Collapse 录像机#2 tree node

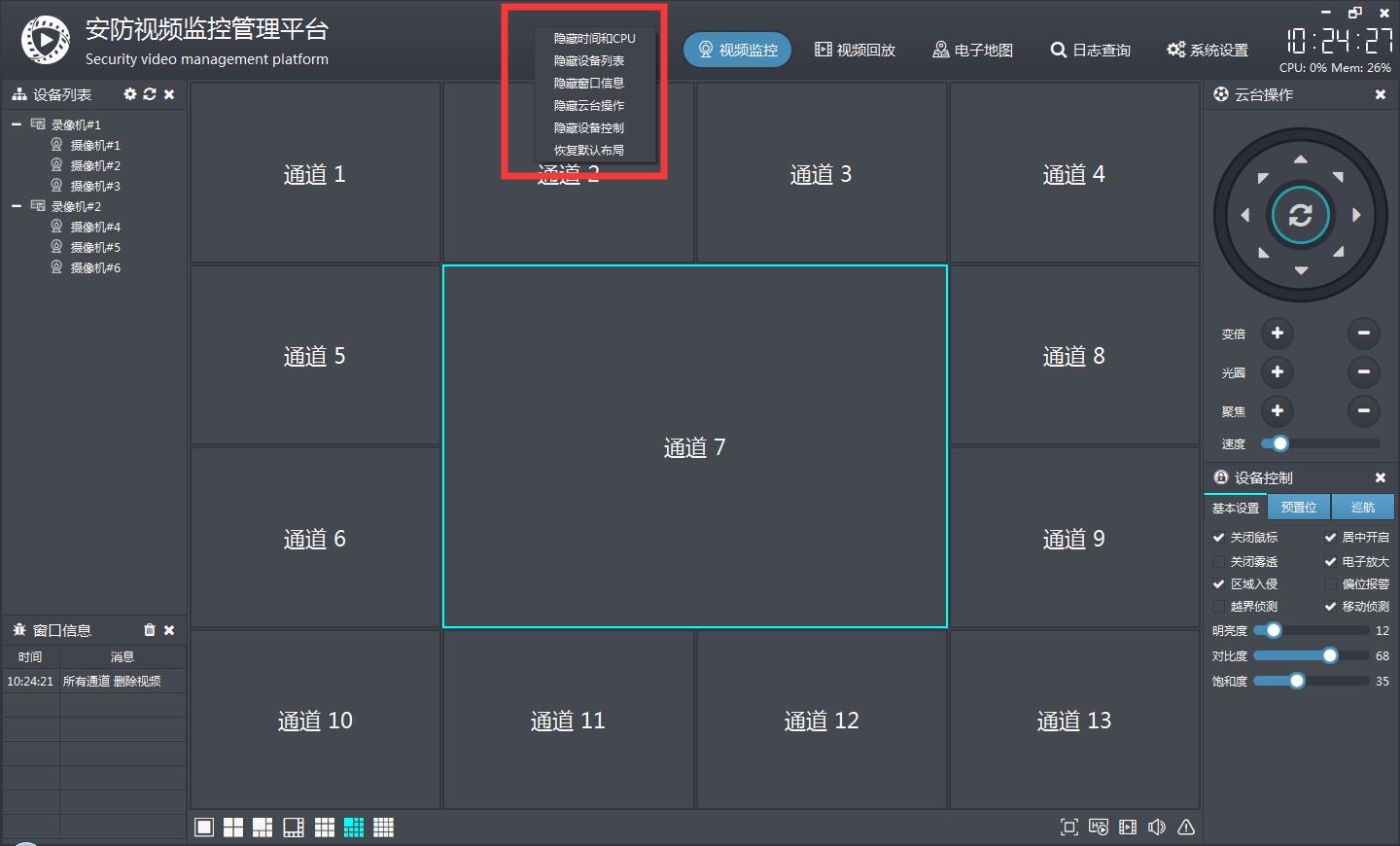pos(17,206)
